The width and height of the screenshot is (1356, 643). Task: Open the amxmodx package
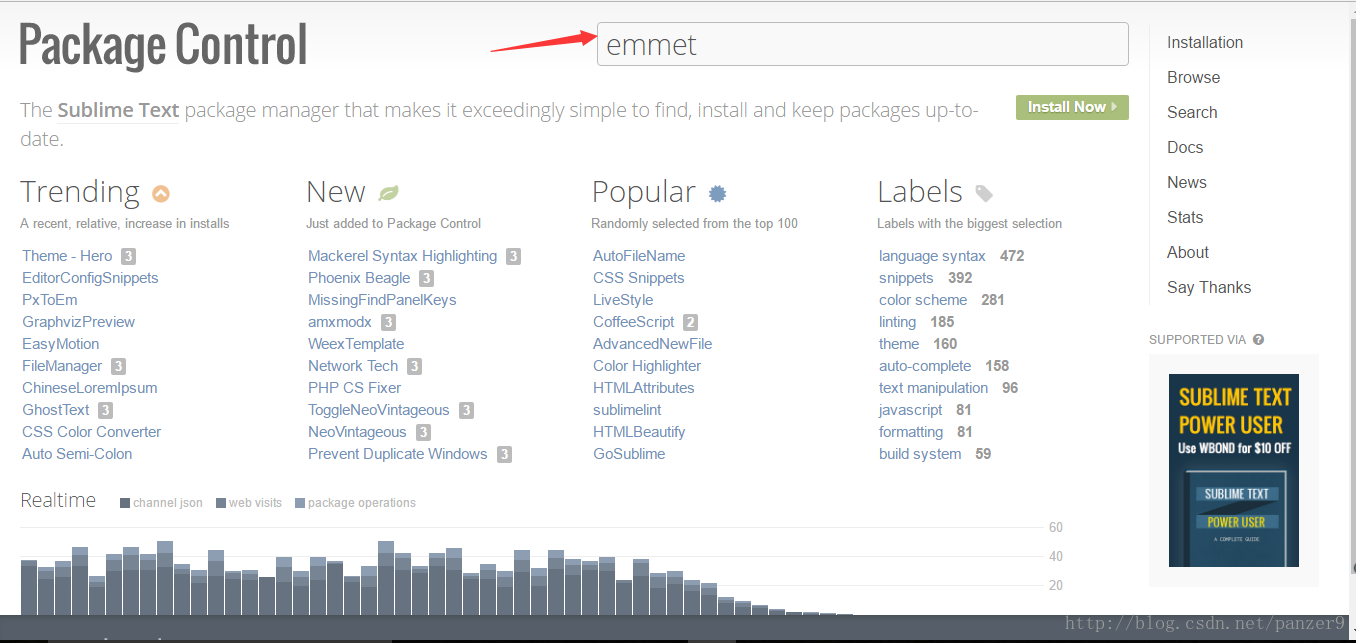tap(340, 322)
